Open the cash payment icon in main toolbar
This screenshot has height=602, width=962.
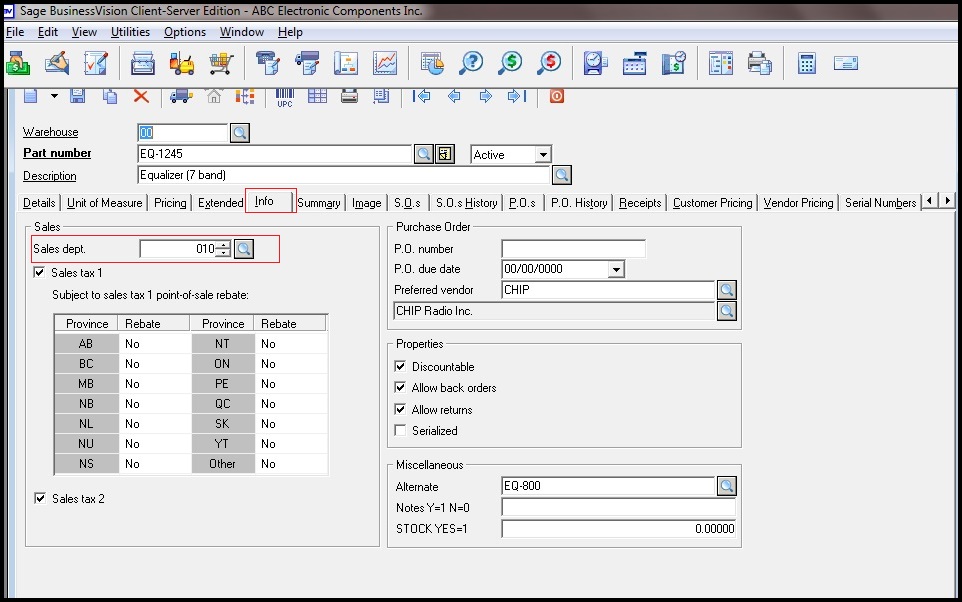18,63
